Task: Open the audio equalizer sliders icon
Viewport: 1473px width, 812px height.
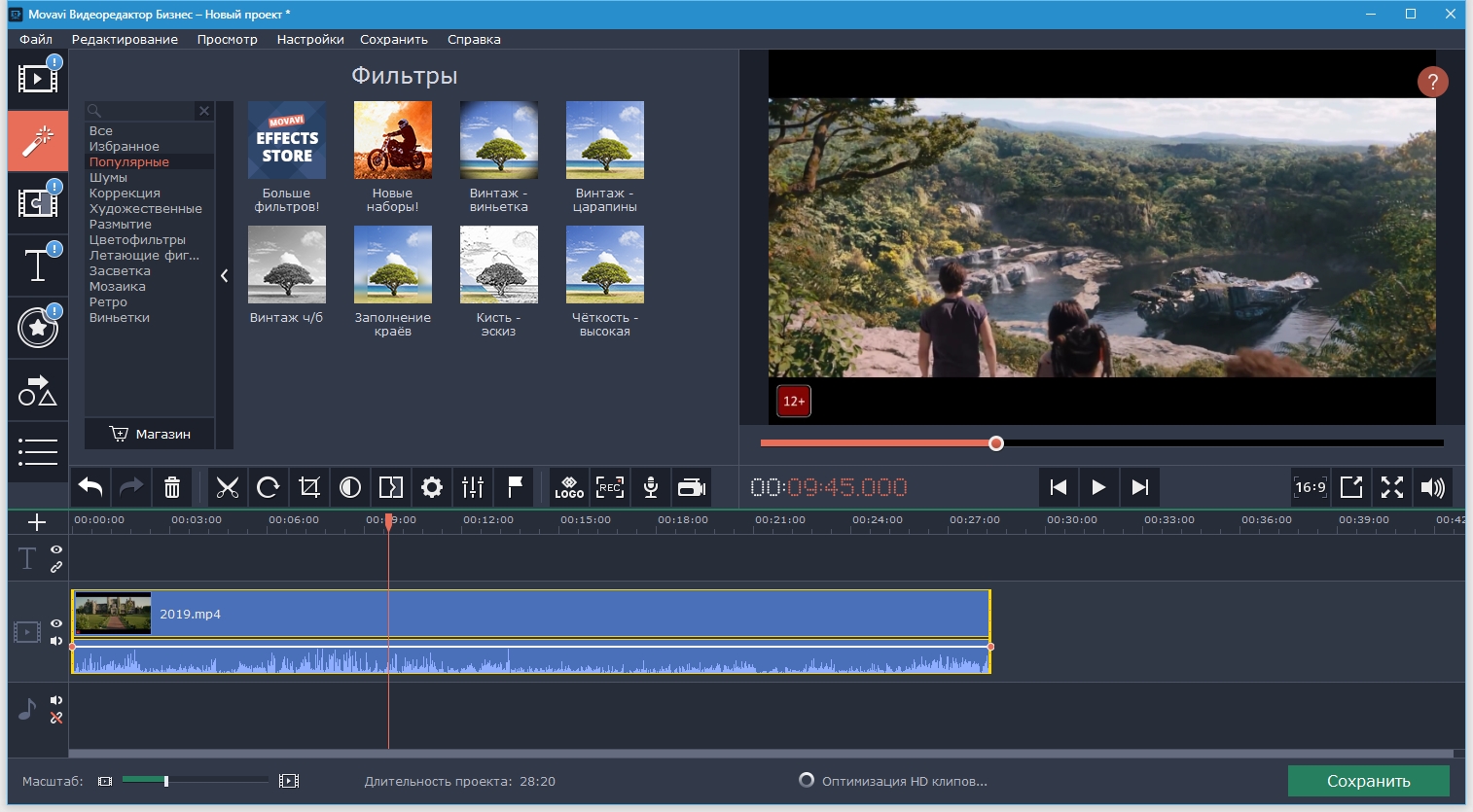Action: [473, 487]
